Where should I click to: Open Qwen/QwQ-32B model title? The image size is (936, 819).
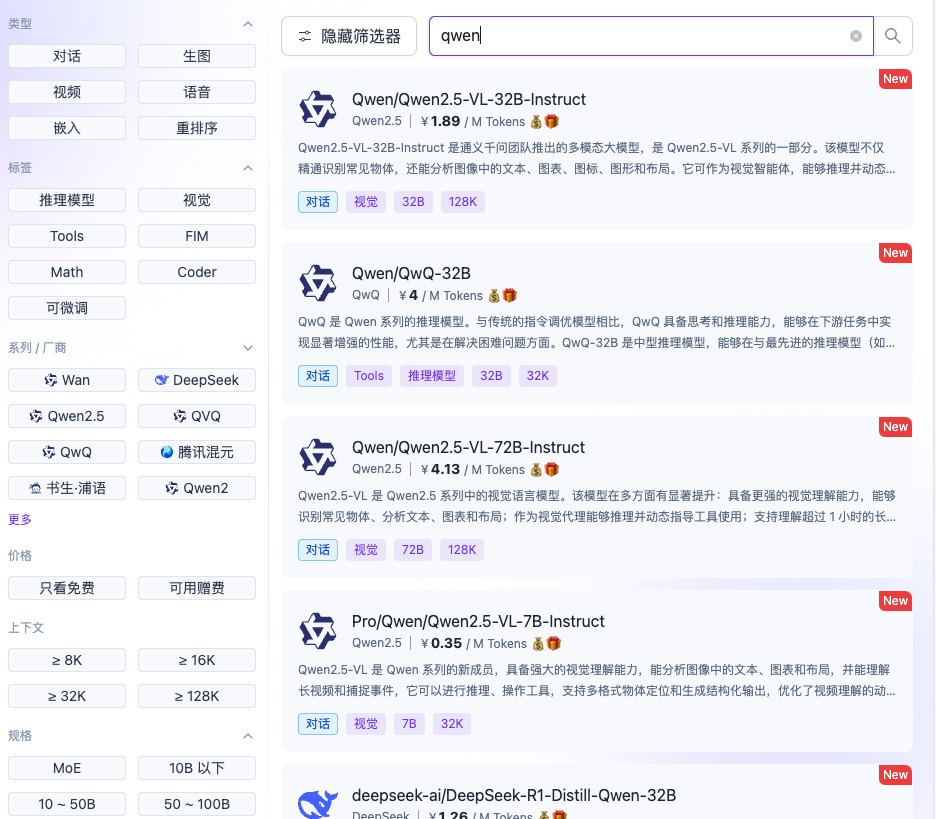point(411,273)
